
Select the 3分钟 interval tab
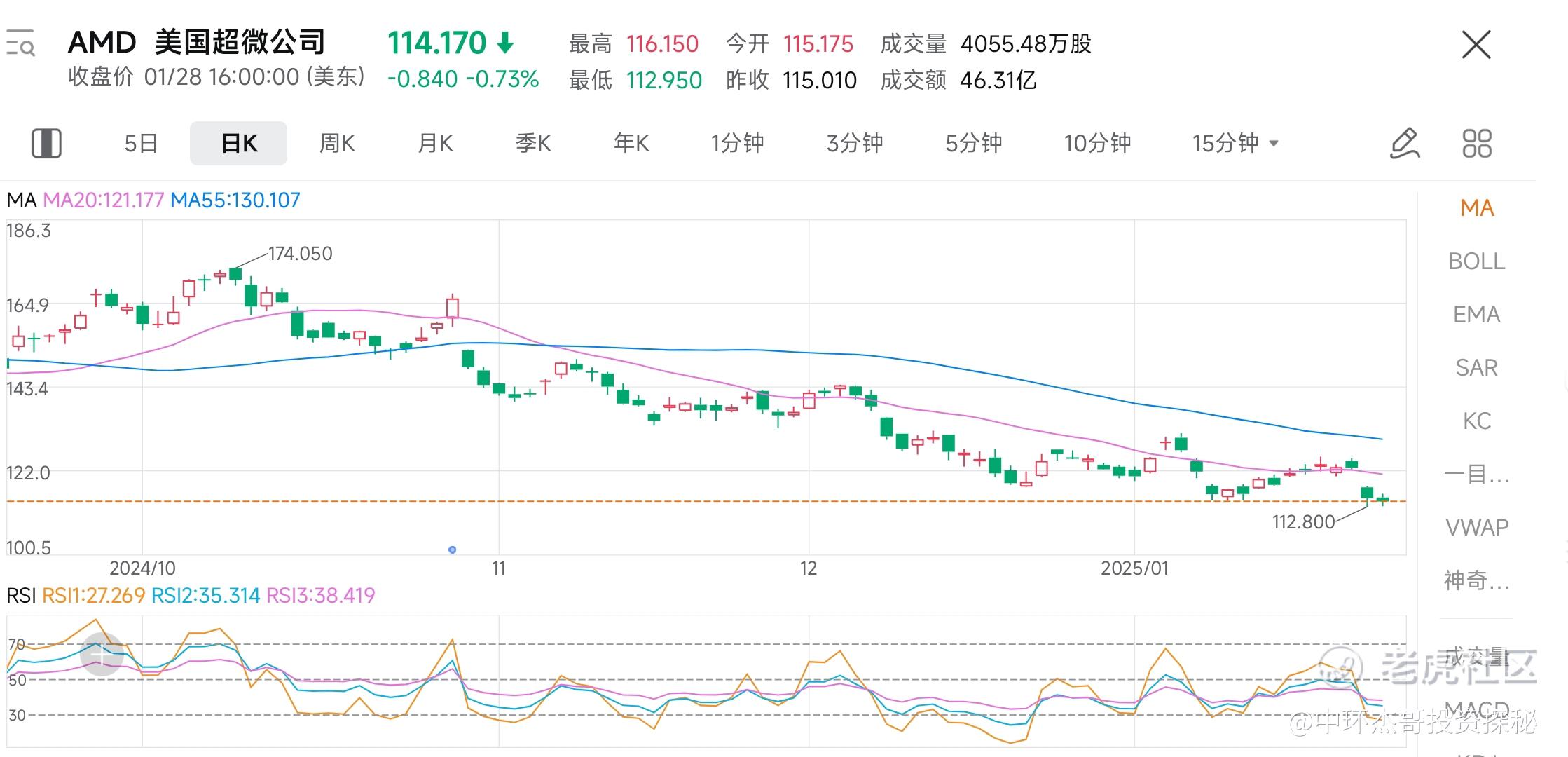coord(855,143)
